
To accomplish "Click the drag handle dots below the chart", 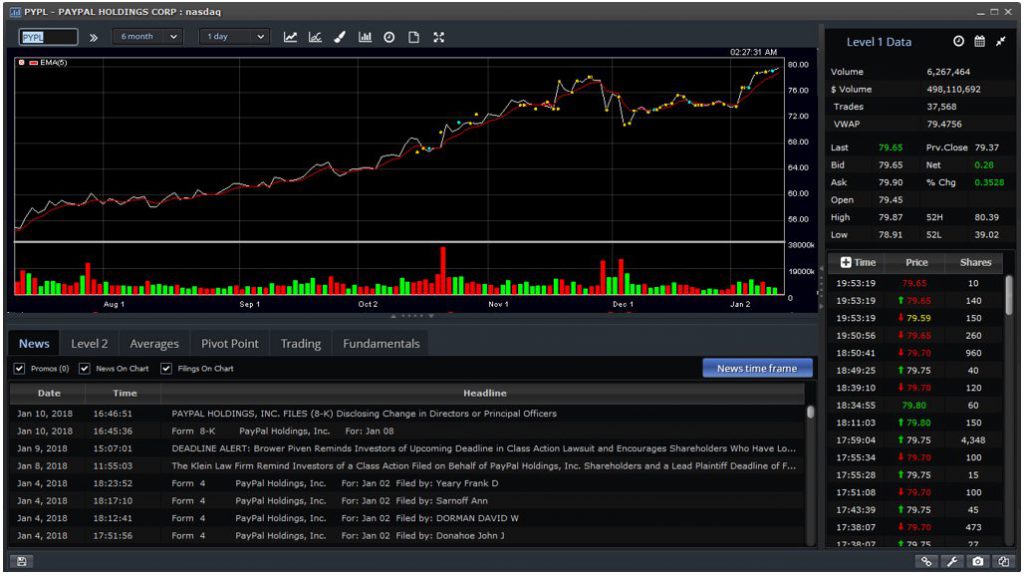I will click(x=413, y=316).
